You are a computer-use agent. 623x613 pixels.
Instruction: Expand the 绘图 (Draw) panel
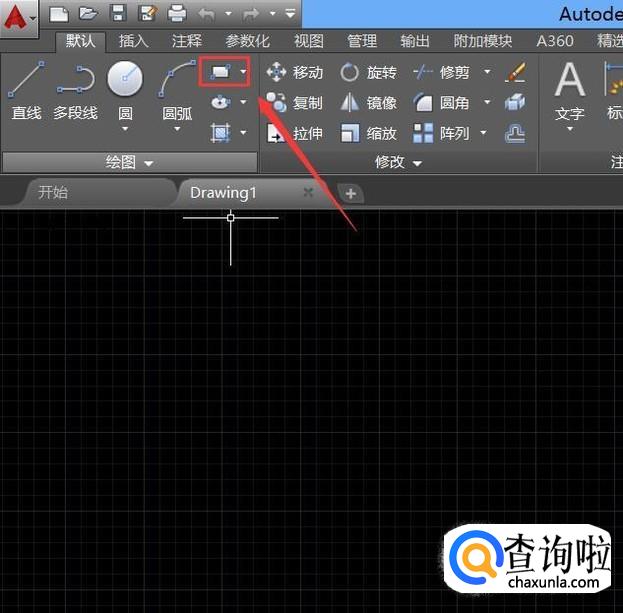(130, 162)
